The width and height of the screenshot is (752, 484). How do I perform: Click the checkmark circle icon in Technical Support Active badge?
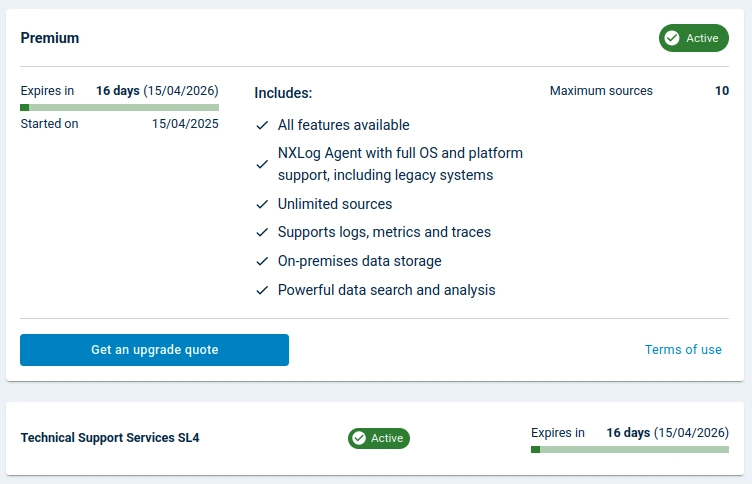point(359,438)
